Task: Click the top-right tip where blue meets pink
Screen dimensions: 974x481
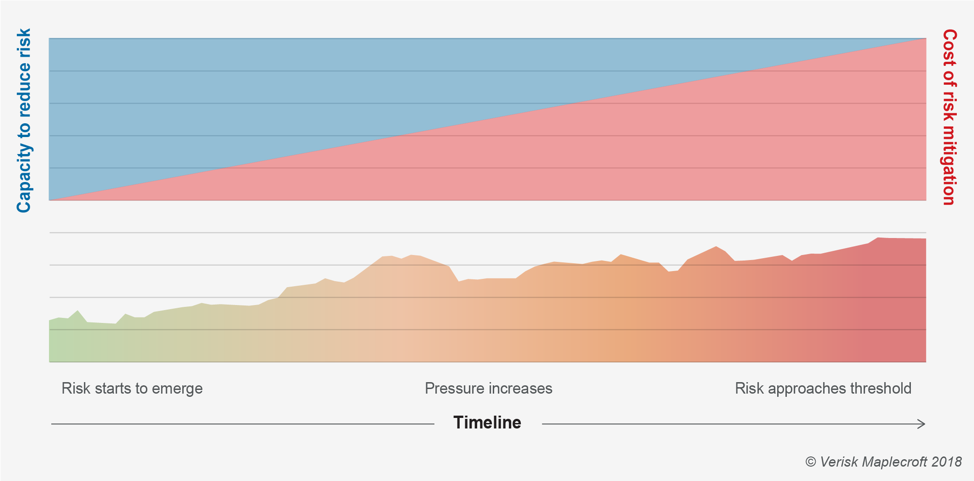Action: (x=922, y=40)
